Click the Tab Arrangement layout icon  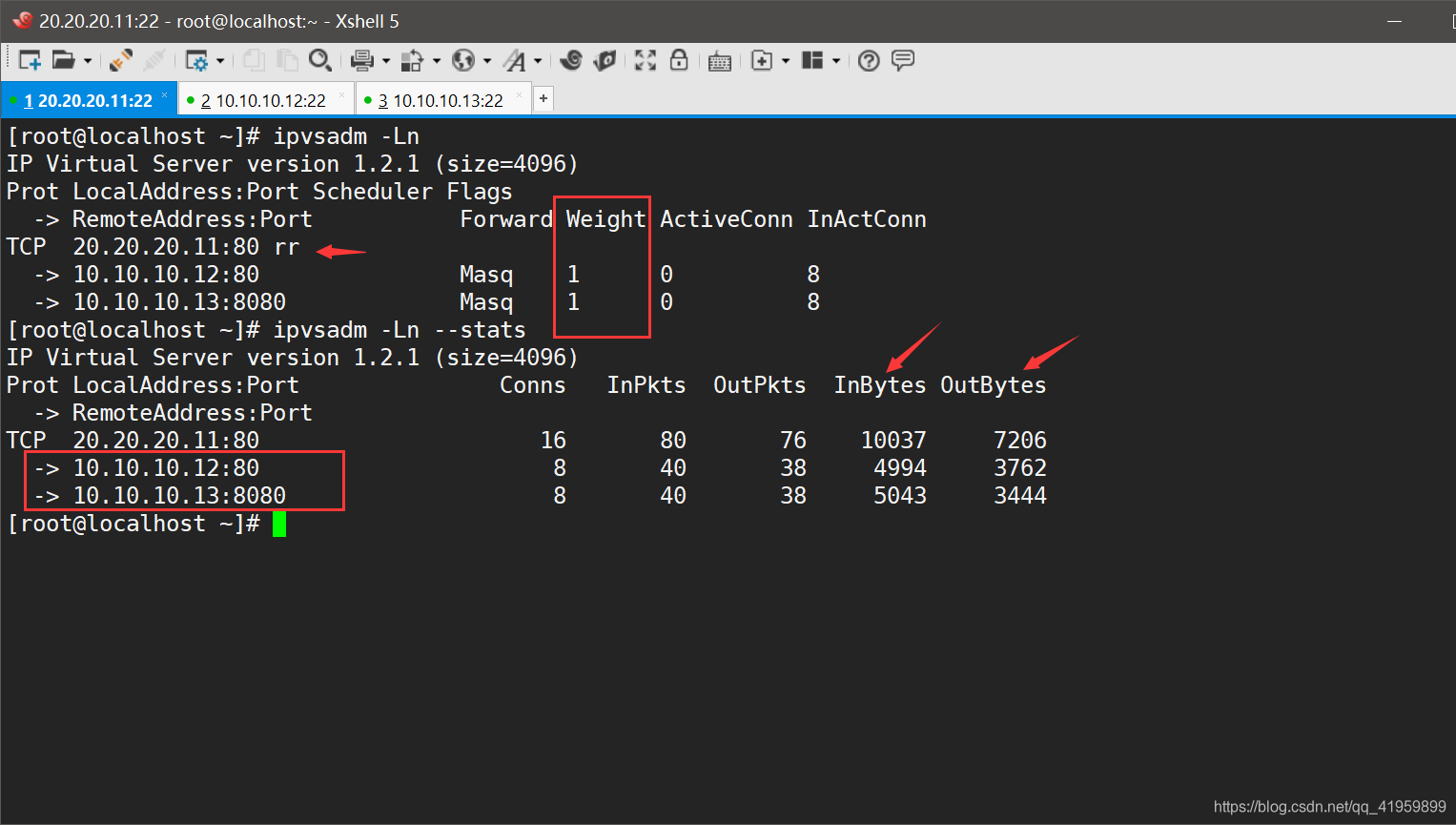[812, 61]
